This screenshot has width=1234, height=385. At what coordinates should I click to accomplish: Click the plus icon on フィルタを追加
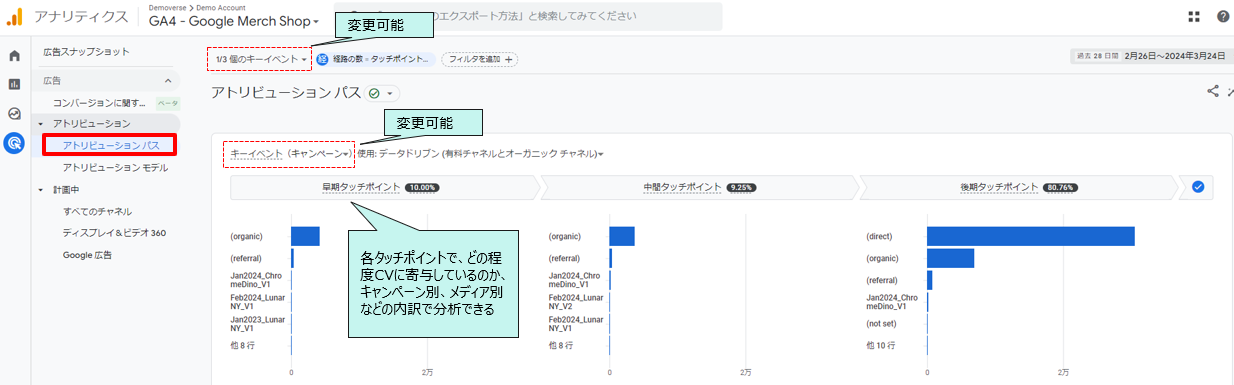510,60
